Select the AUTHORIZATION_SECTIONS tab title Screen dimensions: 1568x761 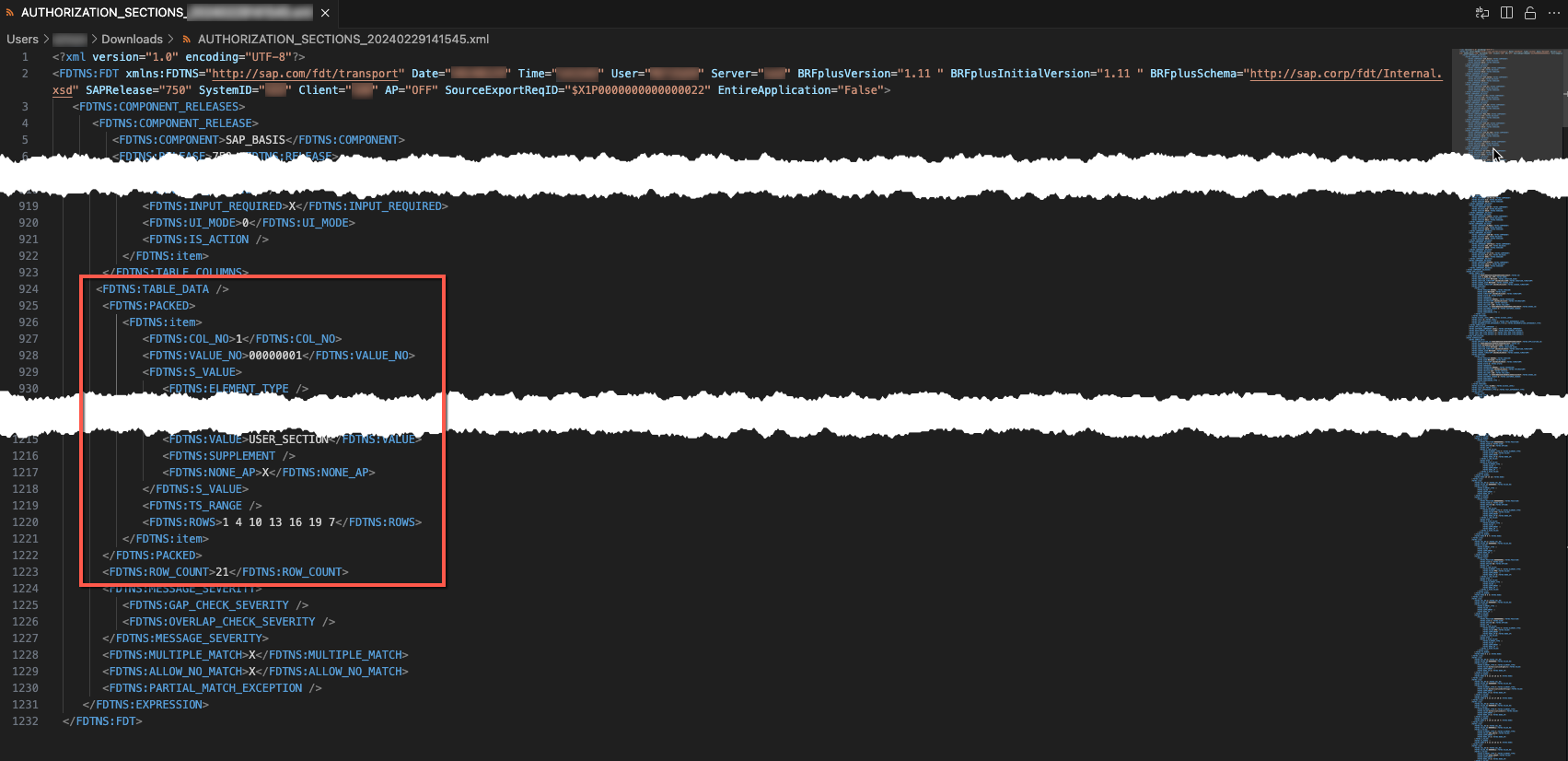(x=102, y=13)
